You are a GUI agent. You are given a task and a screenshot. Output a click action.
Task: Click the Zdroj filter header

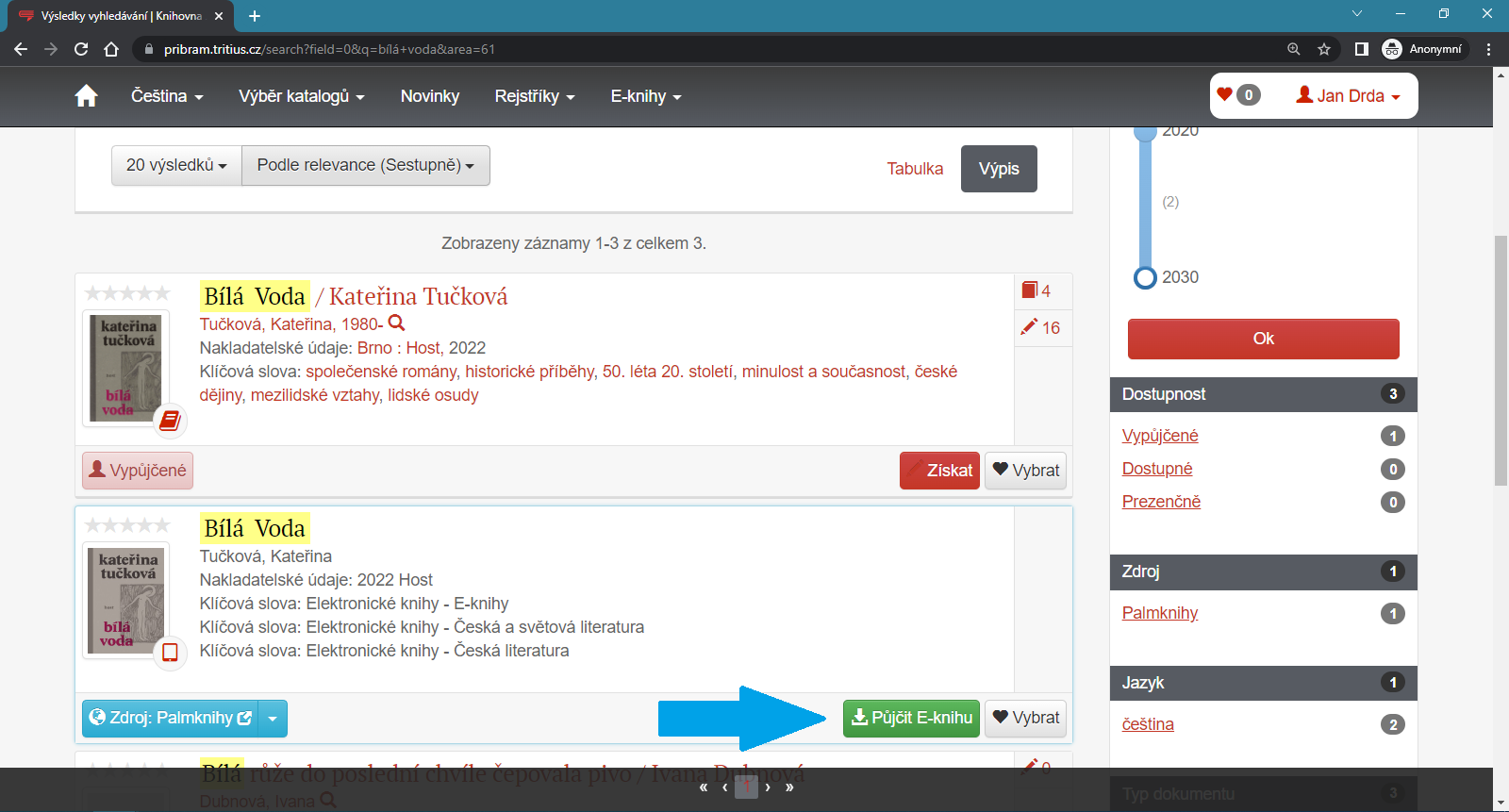[1264, 572]
